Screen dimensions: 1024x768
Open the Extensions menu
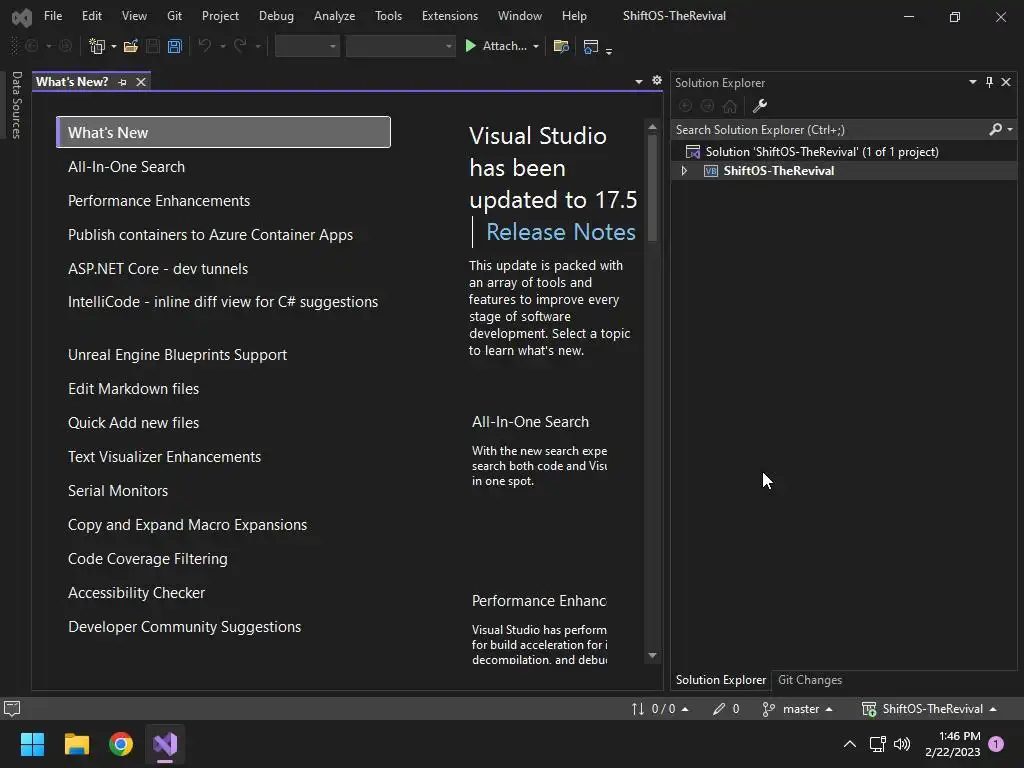pos(450,16)
